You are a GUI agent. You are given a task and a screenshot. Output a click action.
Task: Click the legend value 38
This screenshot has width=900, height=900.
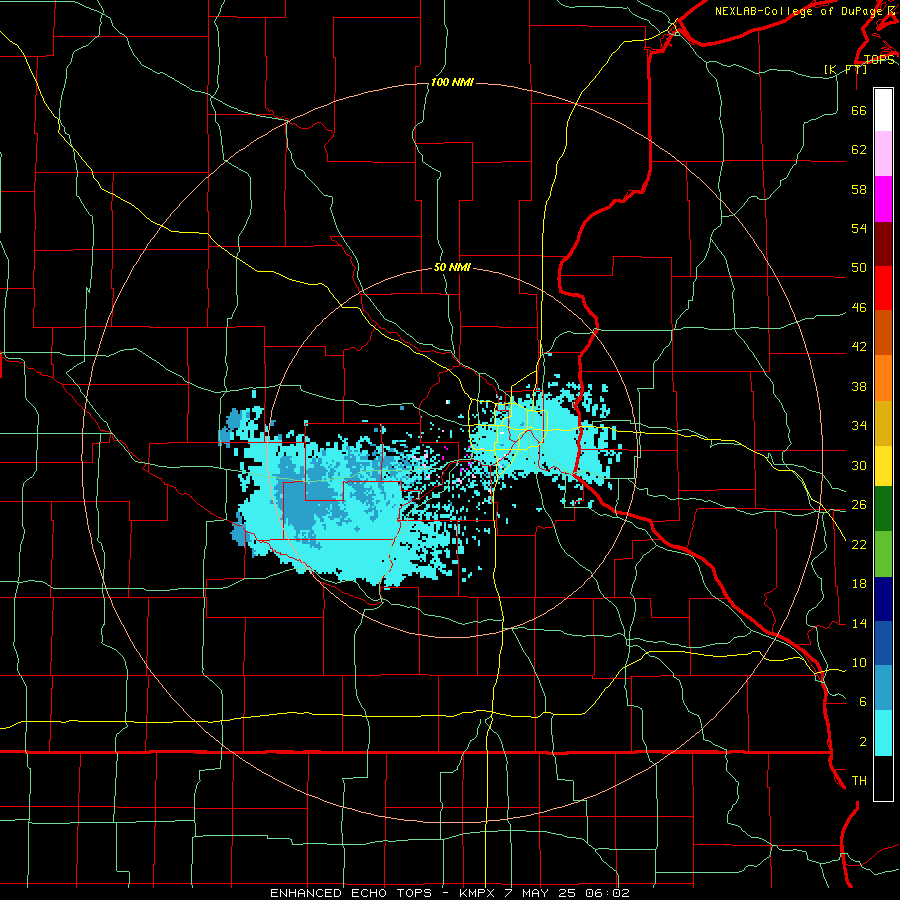click(859, 386)
